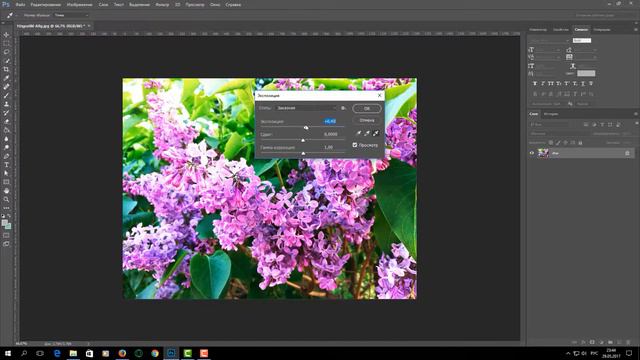Select the Eraser tool
Viewport: 640px width, 360px height.
pos(6,121)
